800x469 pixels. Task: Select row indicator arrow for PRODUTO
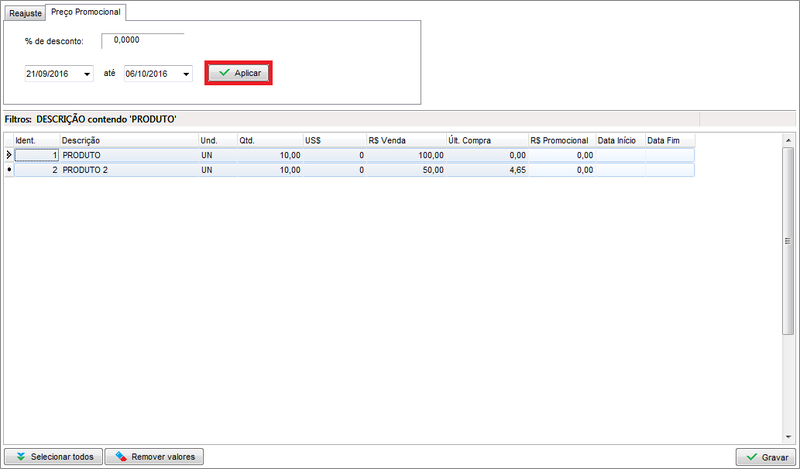[x=9, y=155]
